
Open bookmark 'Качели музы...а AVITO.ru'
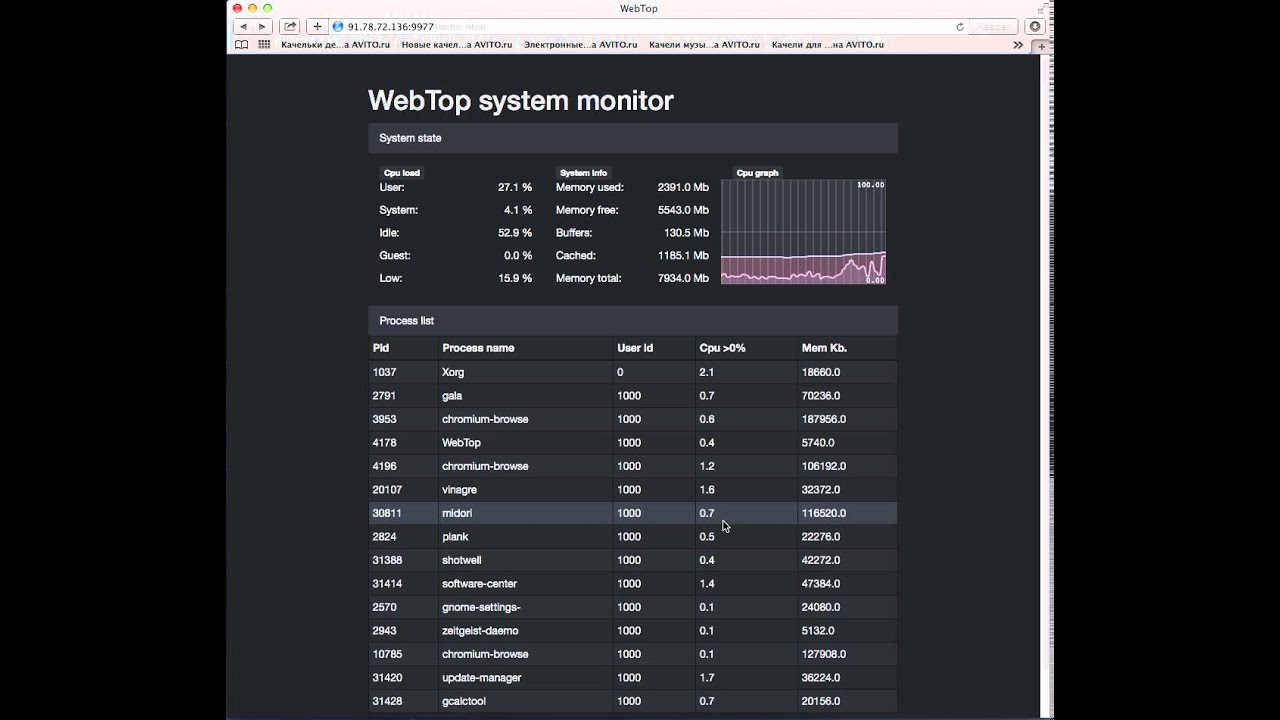tap(704, 45)
